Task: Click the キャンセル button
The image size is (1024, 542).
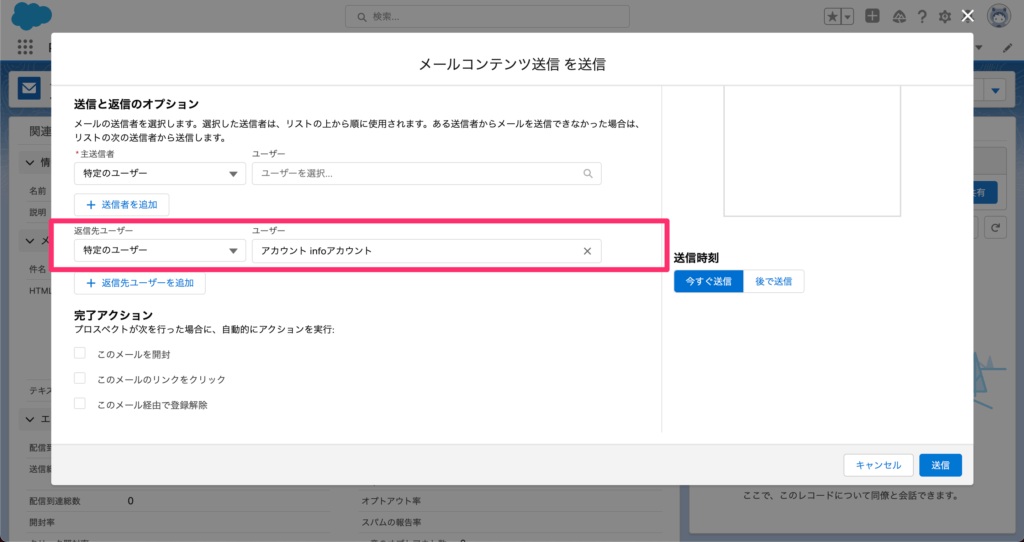Action: point(878,465)
